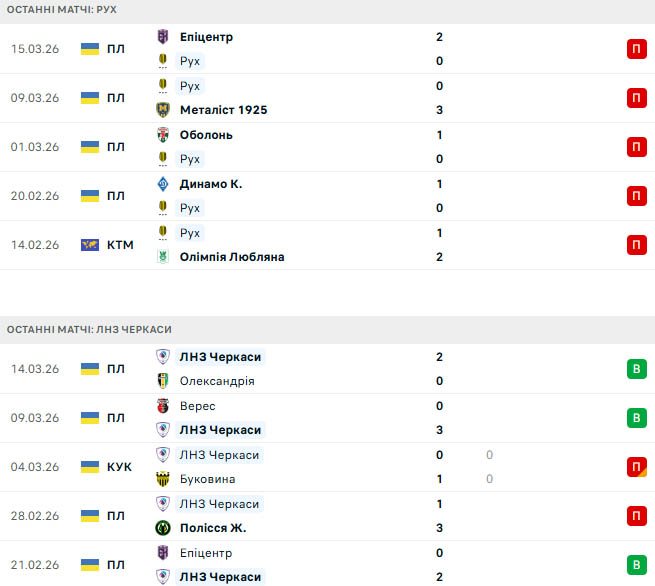Click the Верес club crest

(x=163, y=406)
